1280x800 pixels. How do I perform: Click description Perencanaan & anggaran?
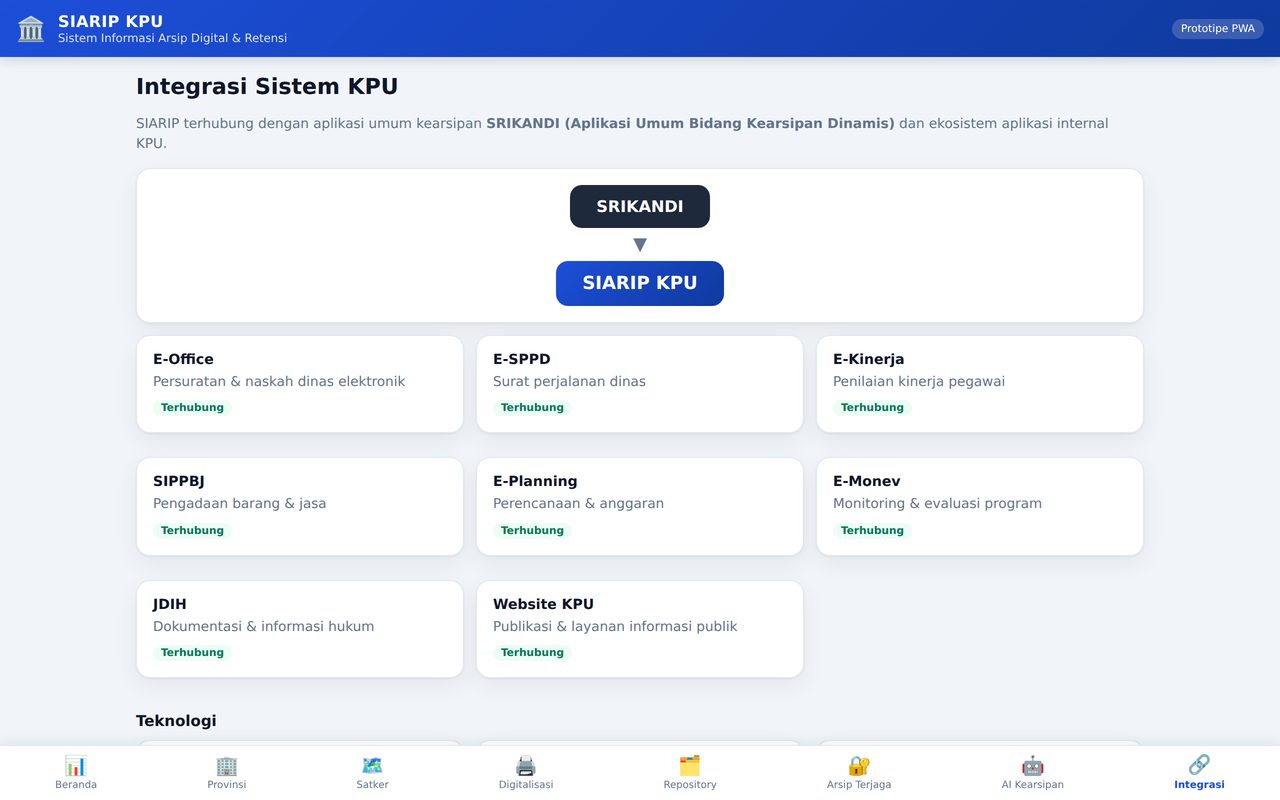[578, 503]
